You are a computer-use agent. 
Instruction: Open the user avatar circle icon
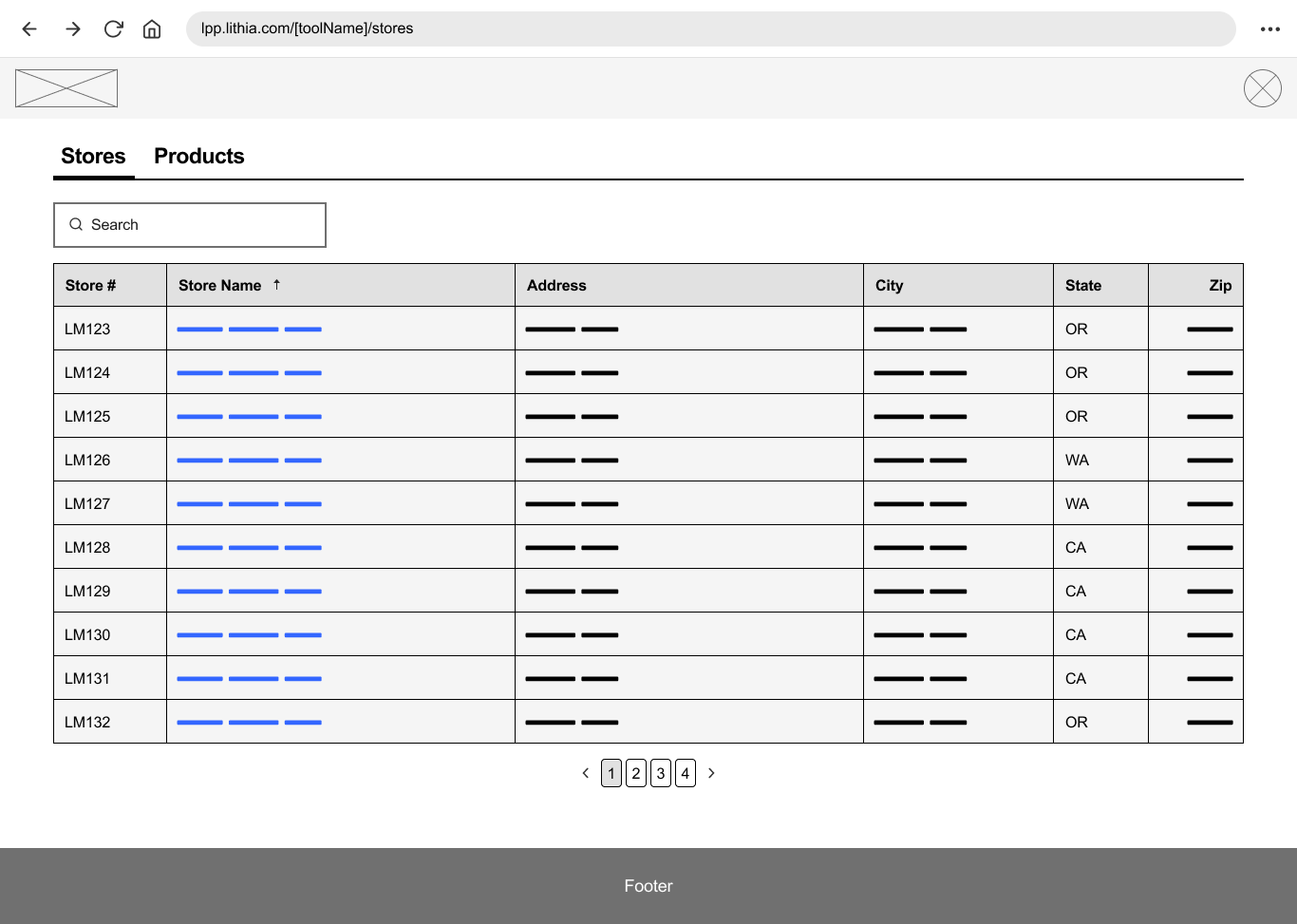(1262, 88)
